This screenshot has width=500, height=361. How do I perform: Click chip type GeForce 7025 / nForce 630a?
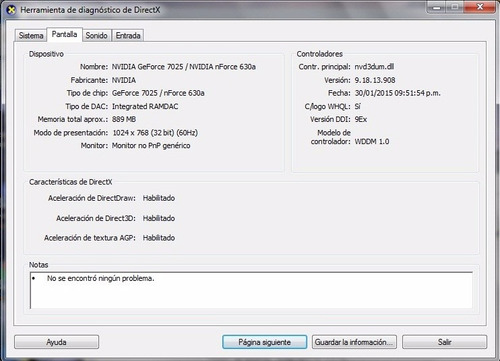[x=158, y=93]
